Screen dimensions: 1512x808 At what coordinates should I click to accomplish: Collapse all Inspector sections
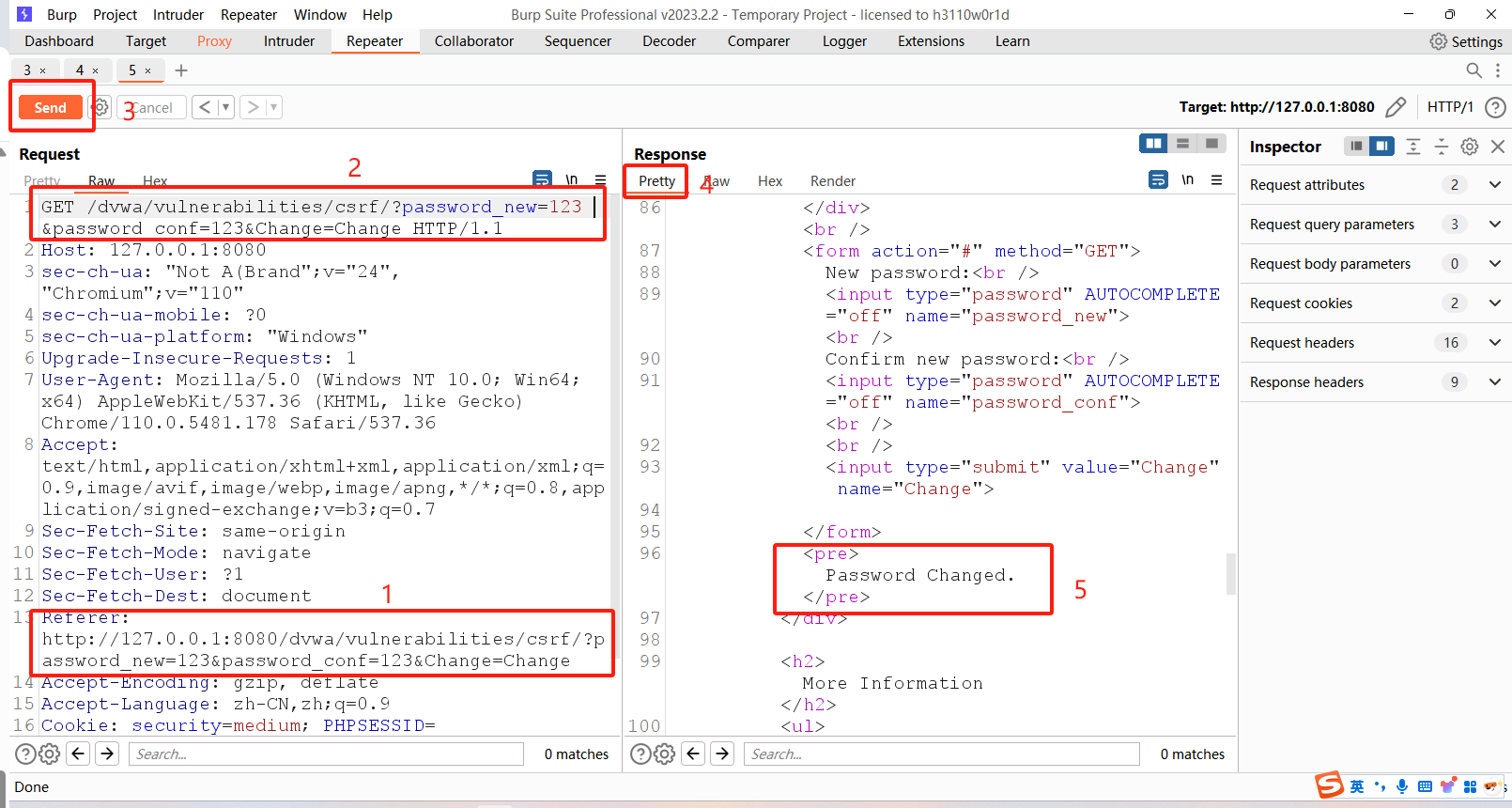pyautogui.click(x=1442, y=147)
